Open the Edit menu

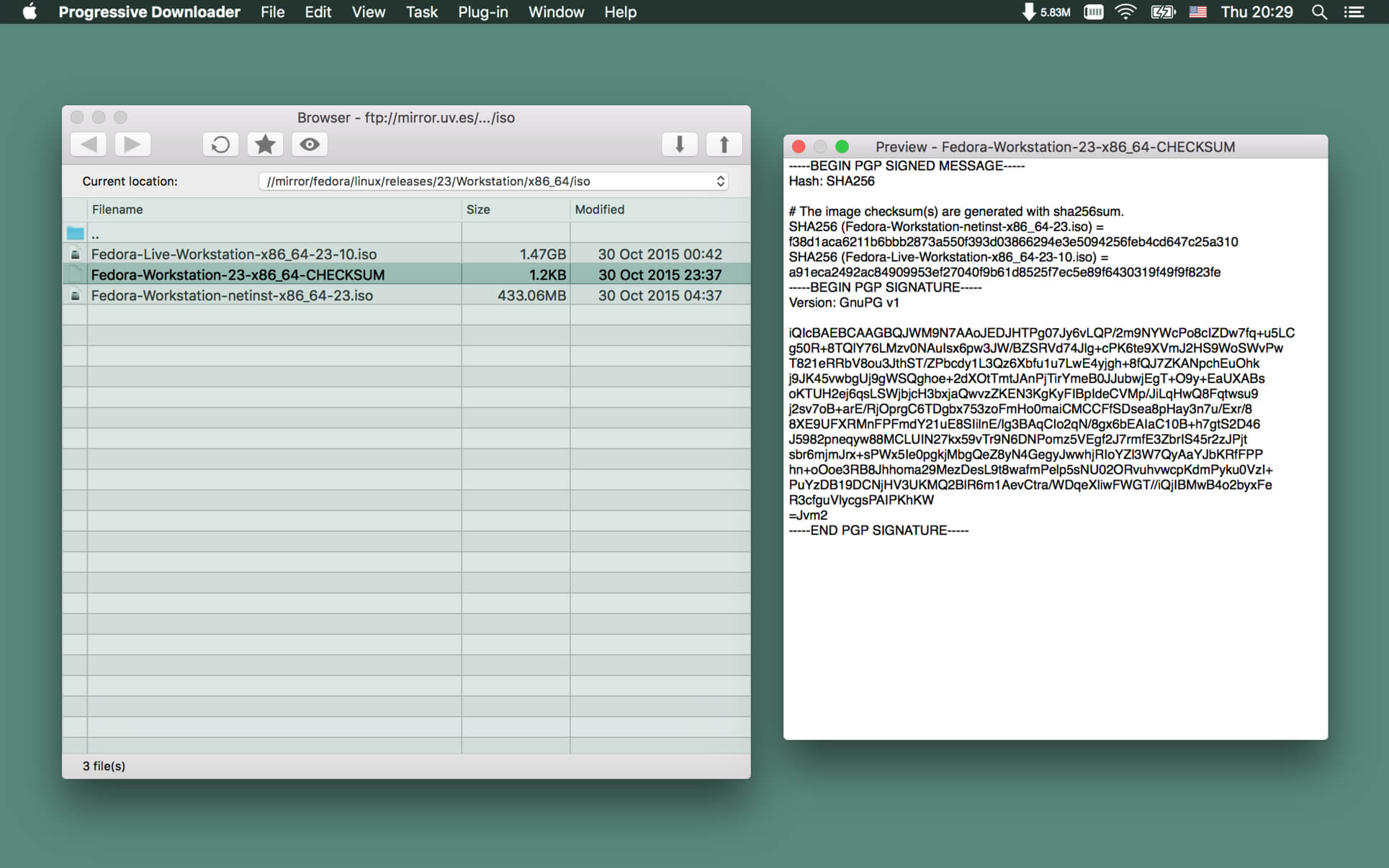click(318, 12)
